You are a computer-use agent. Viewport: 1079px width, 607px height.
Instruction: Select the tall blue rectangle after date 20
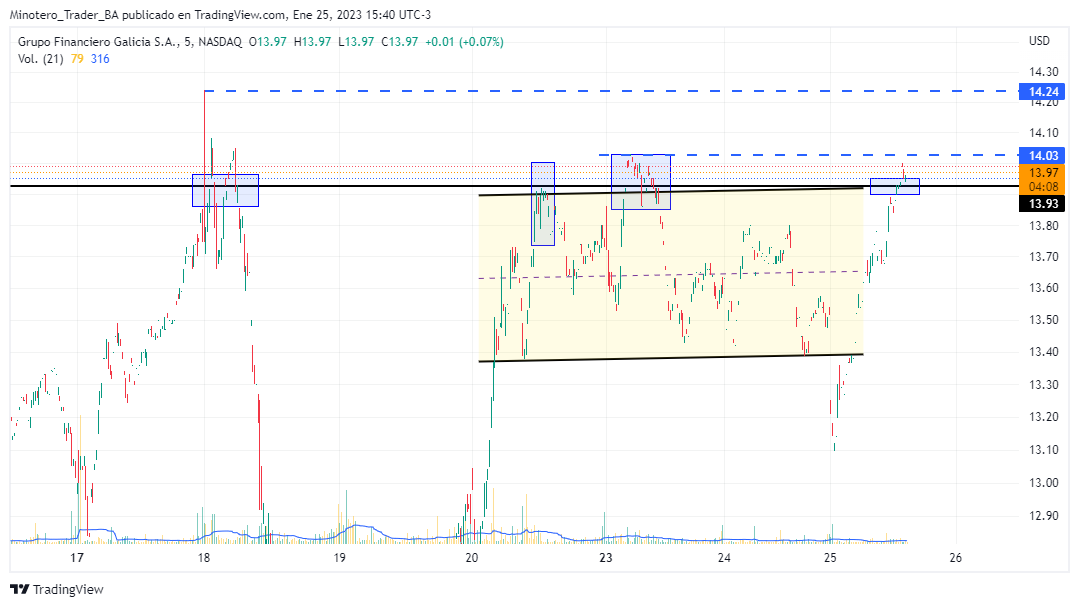coord(542,204)
